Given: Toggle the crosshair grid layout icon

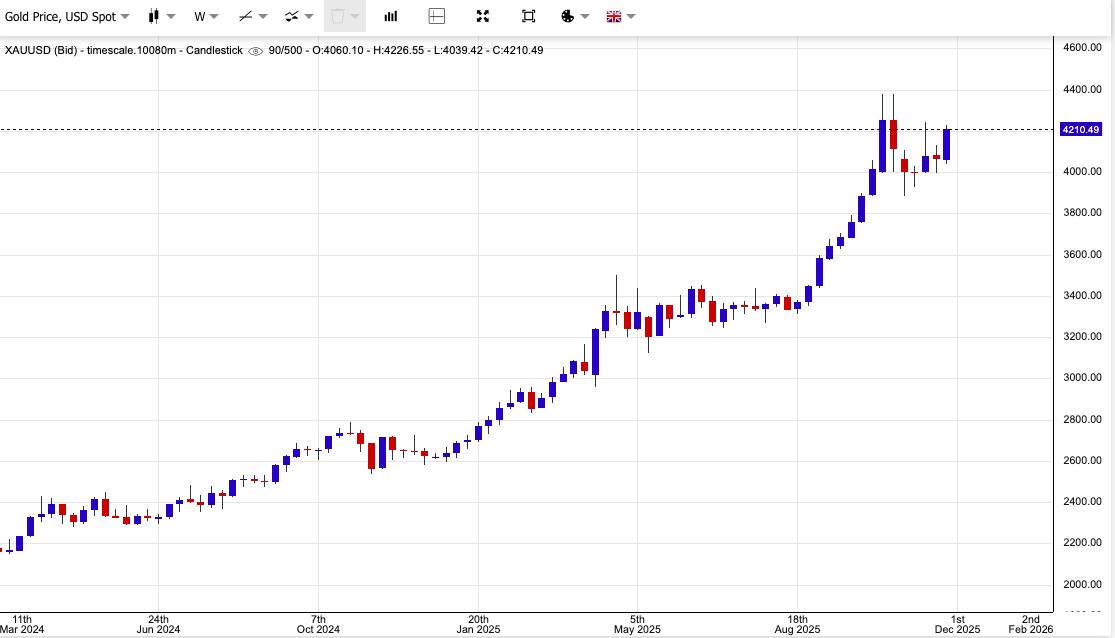Looking at the screenshot, I should tap(437, 16).
